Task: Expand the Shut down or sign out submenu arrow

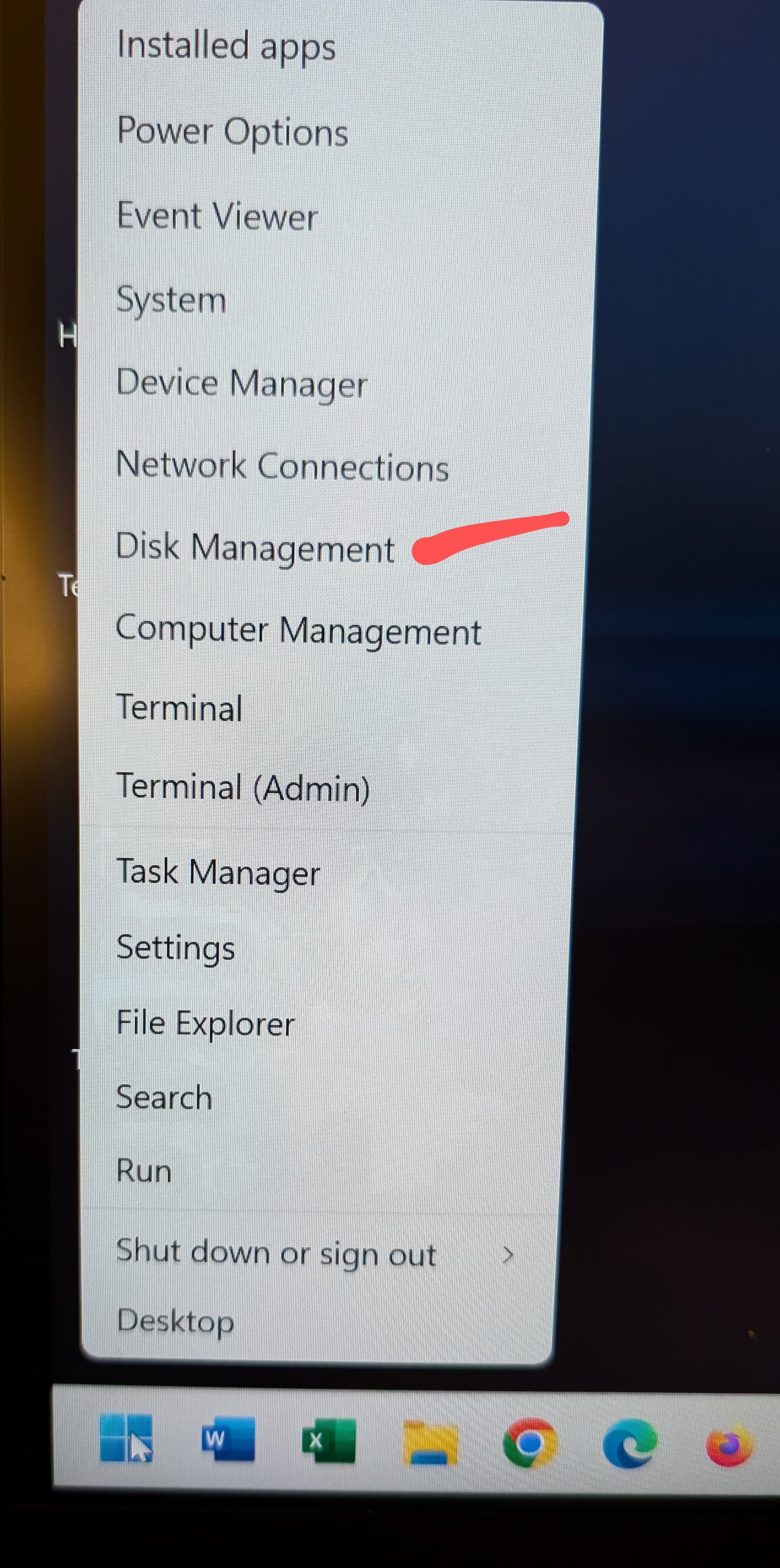Action: click(508, 1254)
